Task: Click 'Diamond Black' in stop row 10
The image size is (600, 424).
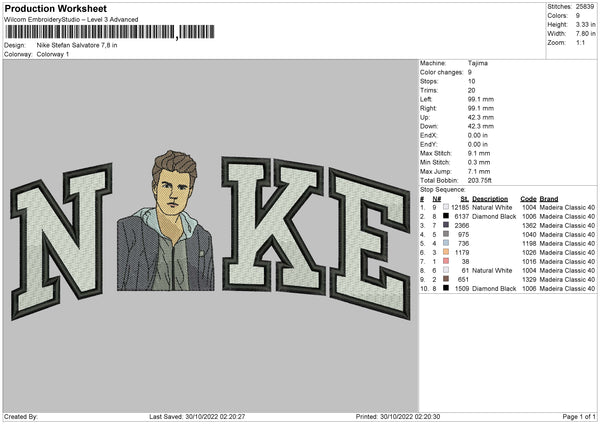Action: point(494,289)
